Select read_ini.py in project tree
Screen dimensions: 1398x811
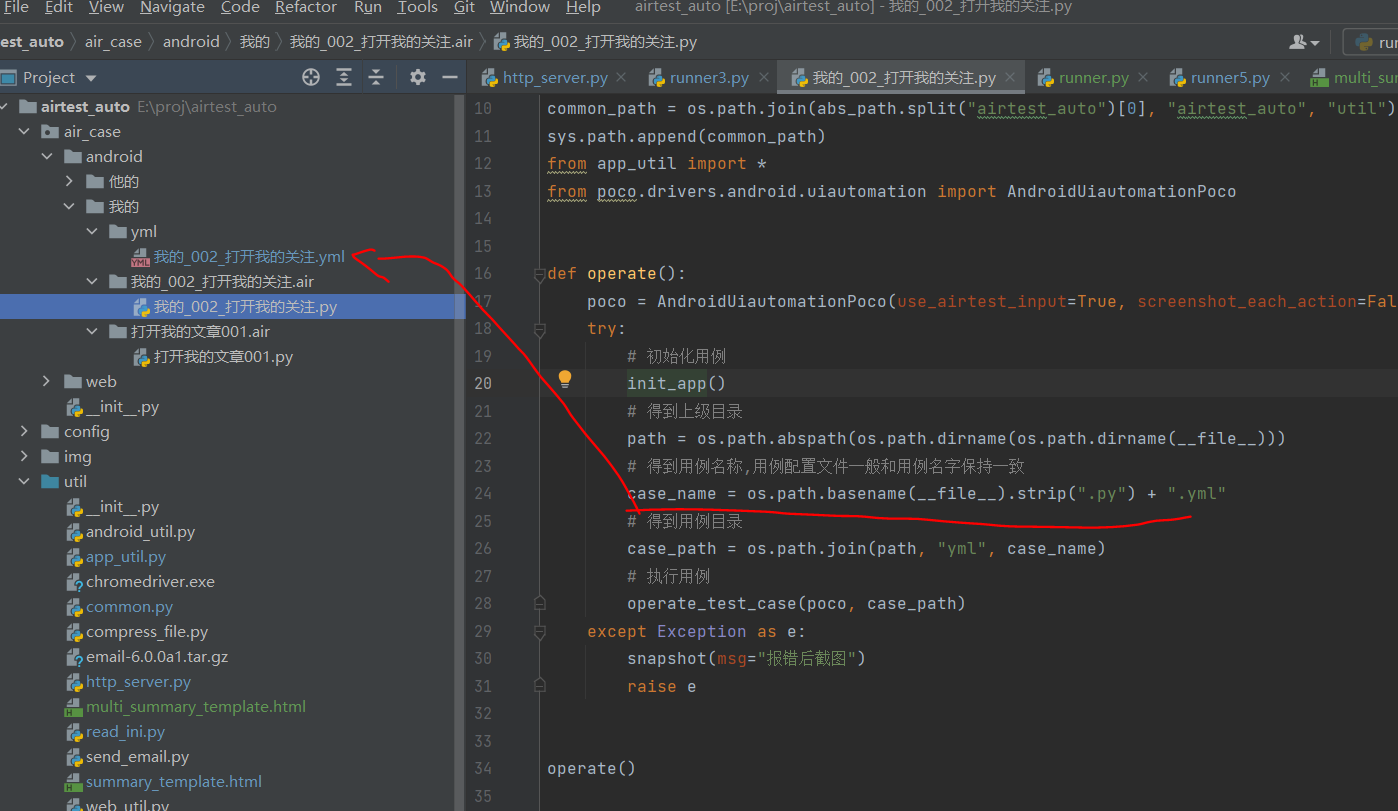tap(125, 731)
